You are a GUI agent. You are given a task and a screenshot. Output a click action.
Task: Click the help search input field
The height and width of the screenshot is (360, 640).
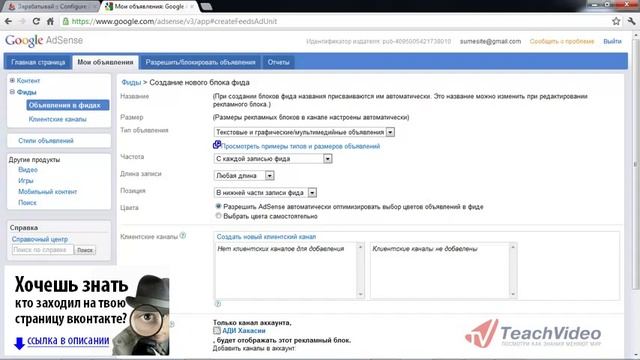click(x=43, y=250)
